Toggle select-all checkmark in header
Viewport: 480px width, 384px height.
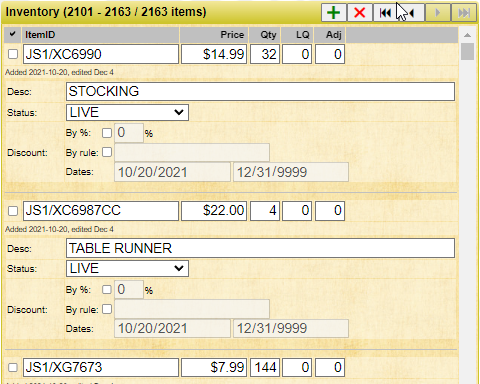tap(13, 34)
